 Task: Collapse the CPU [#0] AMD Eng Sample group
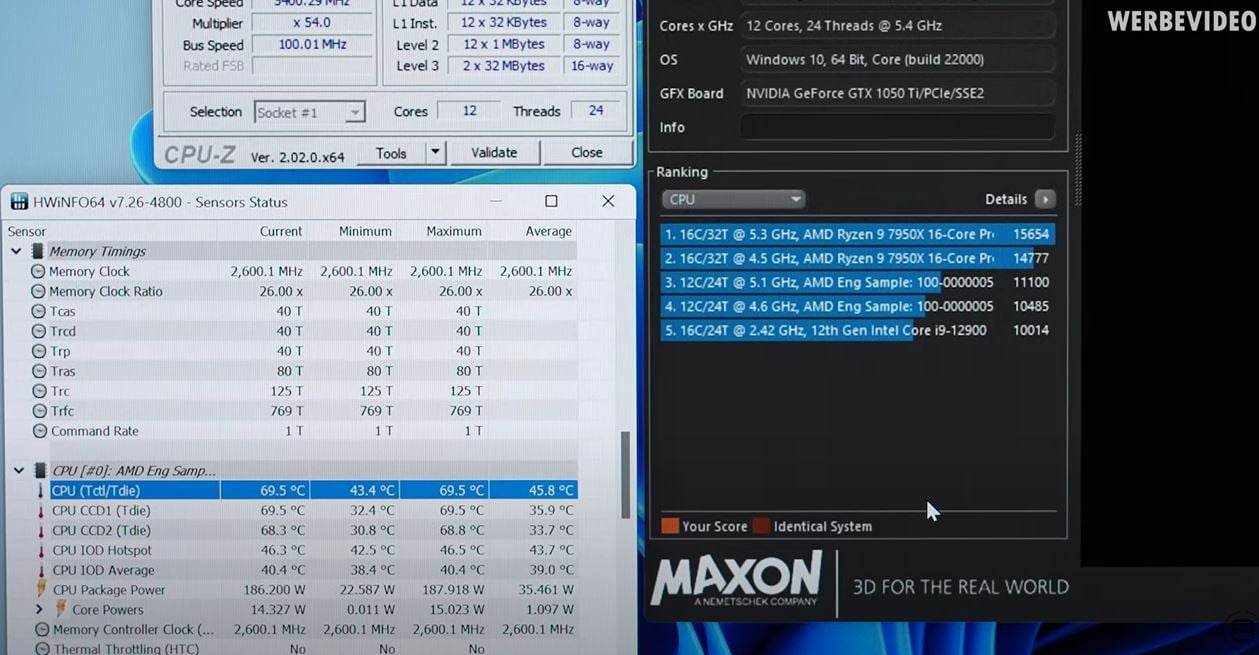click(x=19, y=470)
